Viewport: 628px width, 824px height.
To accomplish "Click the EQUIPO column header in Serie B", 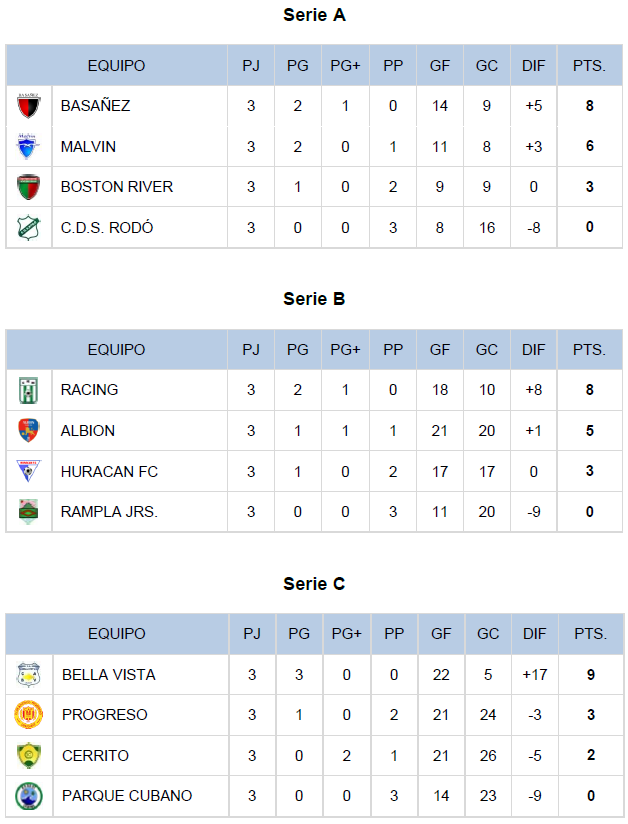I will click(116, 349).
